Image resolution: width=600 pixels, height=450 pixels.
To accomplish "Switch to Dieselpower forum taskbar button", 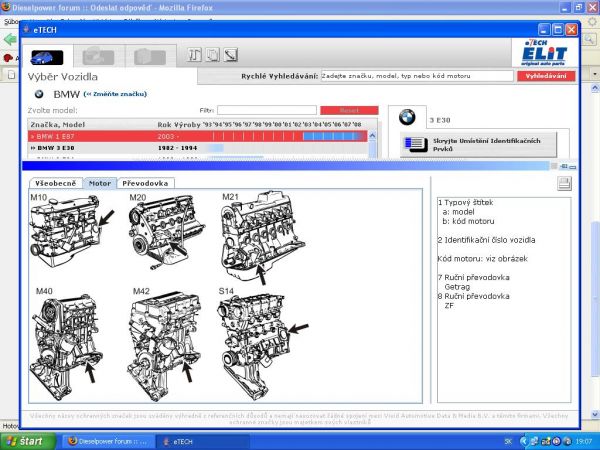I will tap(108, 441).
